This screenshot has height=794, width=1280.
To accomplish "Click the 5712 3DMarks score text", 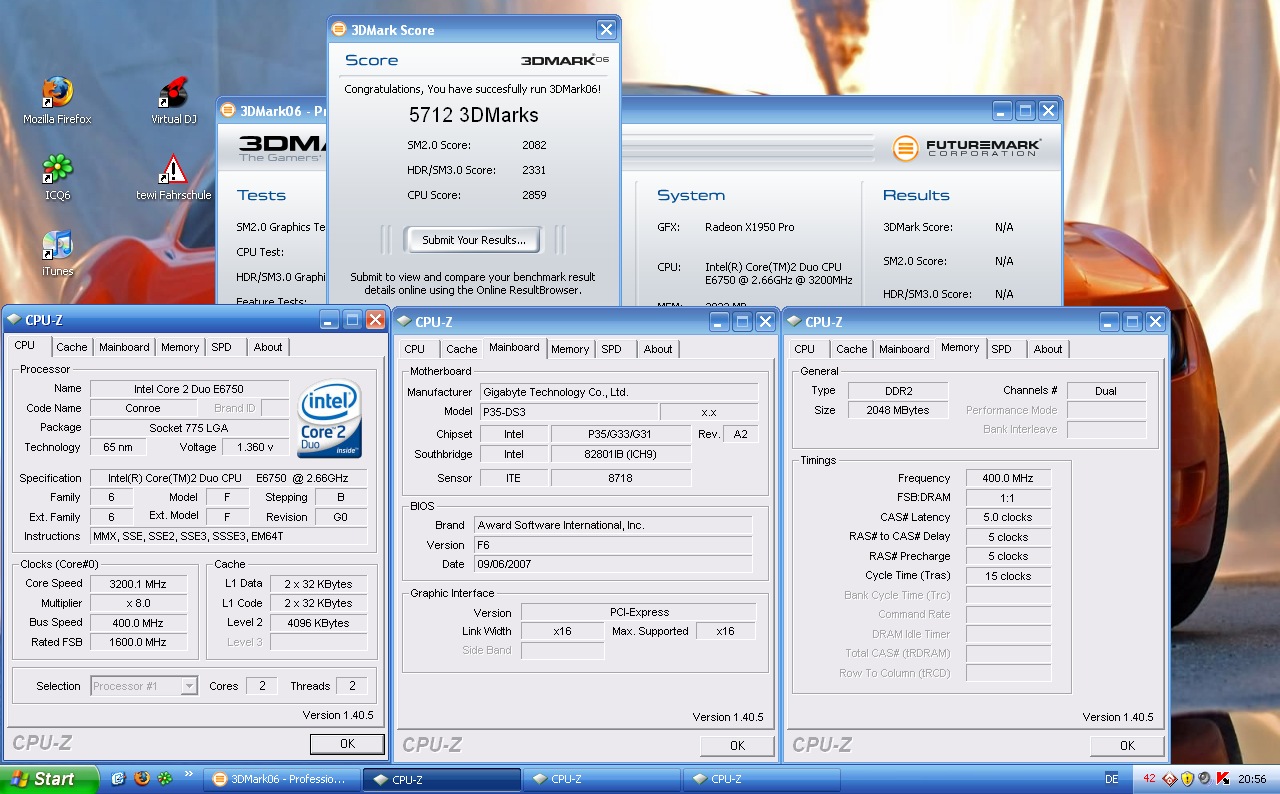I will pyautogui.click(x=474, y=115).
